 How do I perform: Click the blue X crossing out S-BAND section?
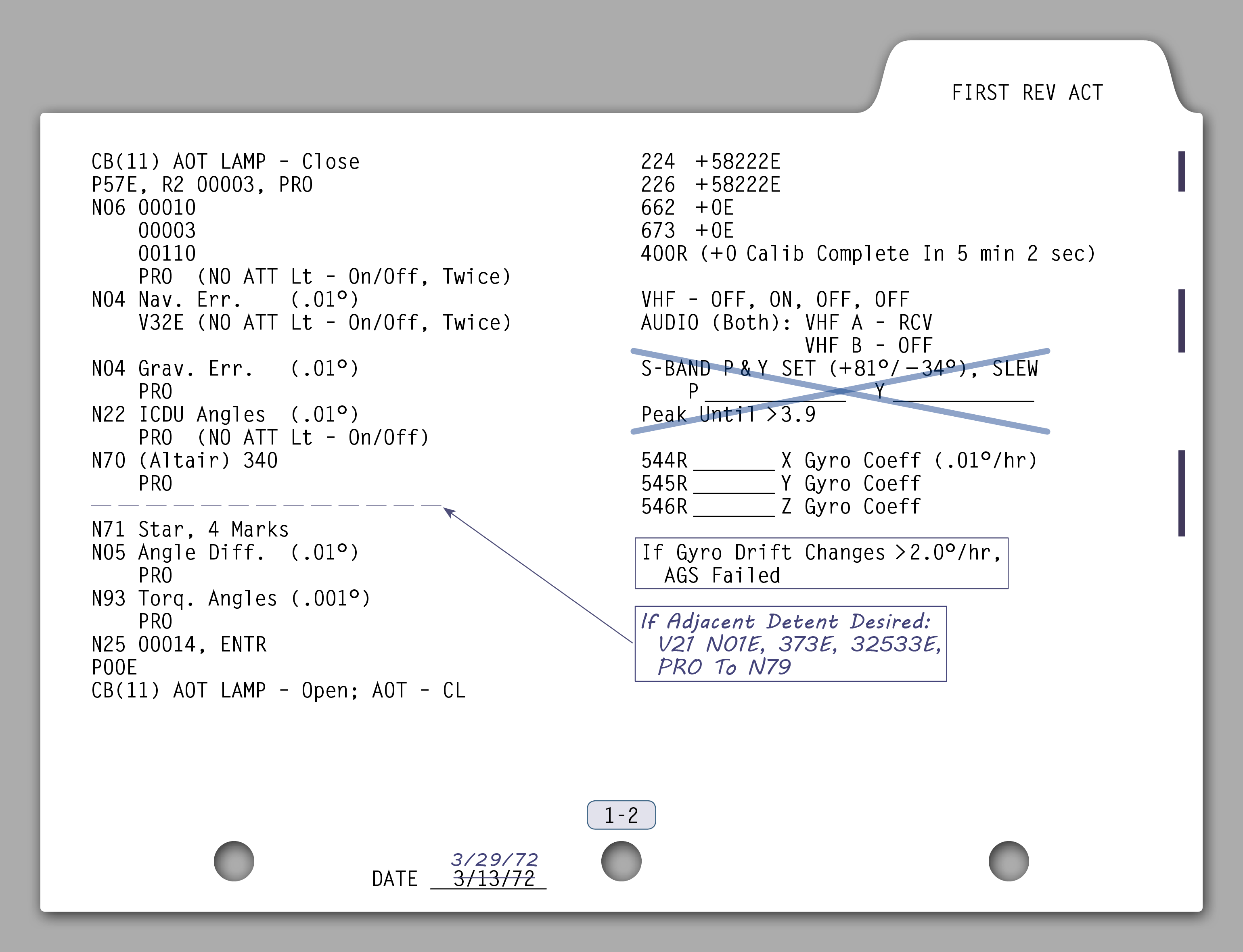tap(840, 391)
